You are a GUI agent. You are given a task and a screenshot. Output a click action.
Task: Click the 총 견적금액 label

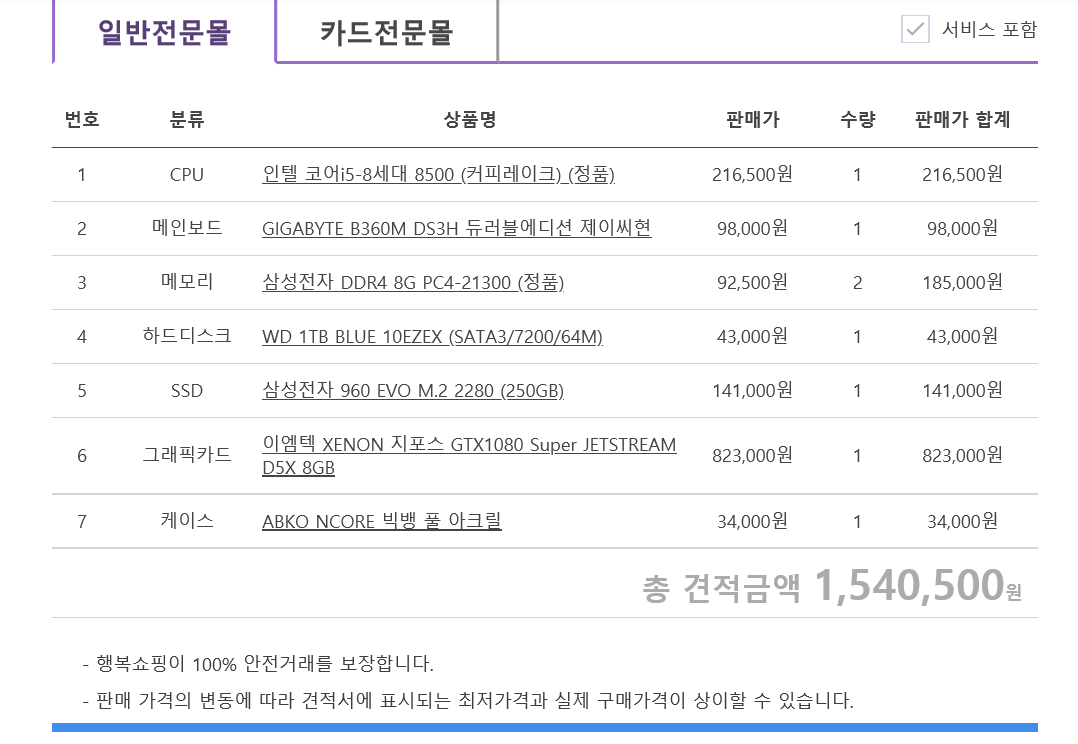[721, 589]
